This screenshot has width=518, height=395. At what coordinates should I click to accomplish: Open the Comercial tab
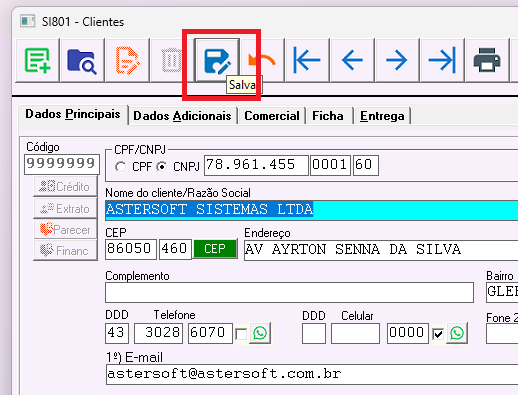[272, 116]
